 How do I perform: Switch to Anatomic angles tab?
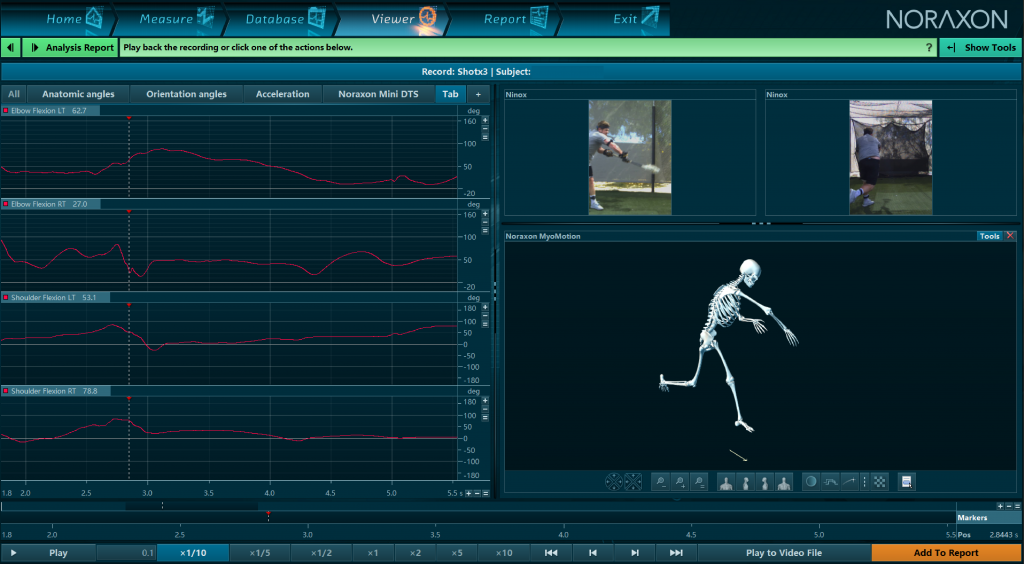(x=78, y=94)
